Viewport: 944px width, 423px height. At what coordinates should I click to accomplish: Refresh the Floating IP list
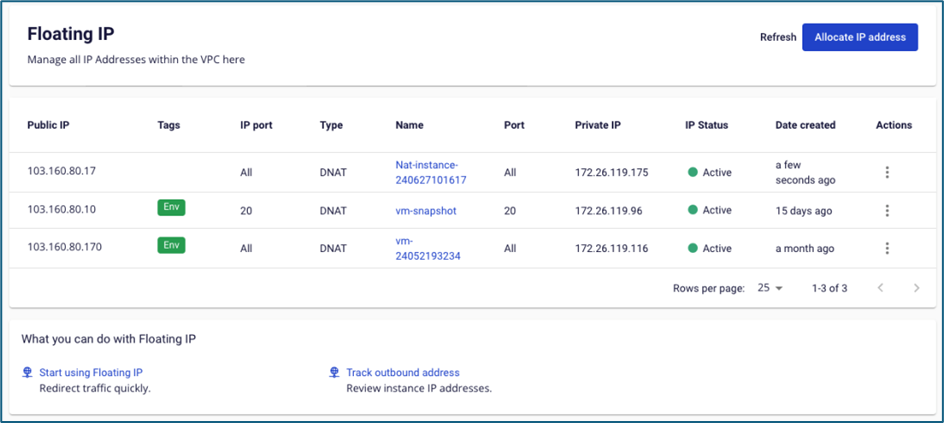pos(778,37)
